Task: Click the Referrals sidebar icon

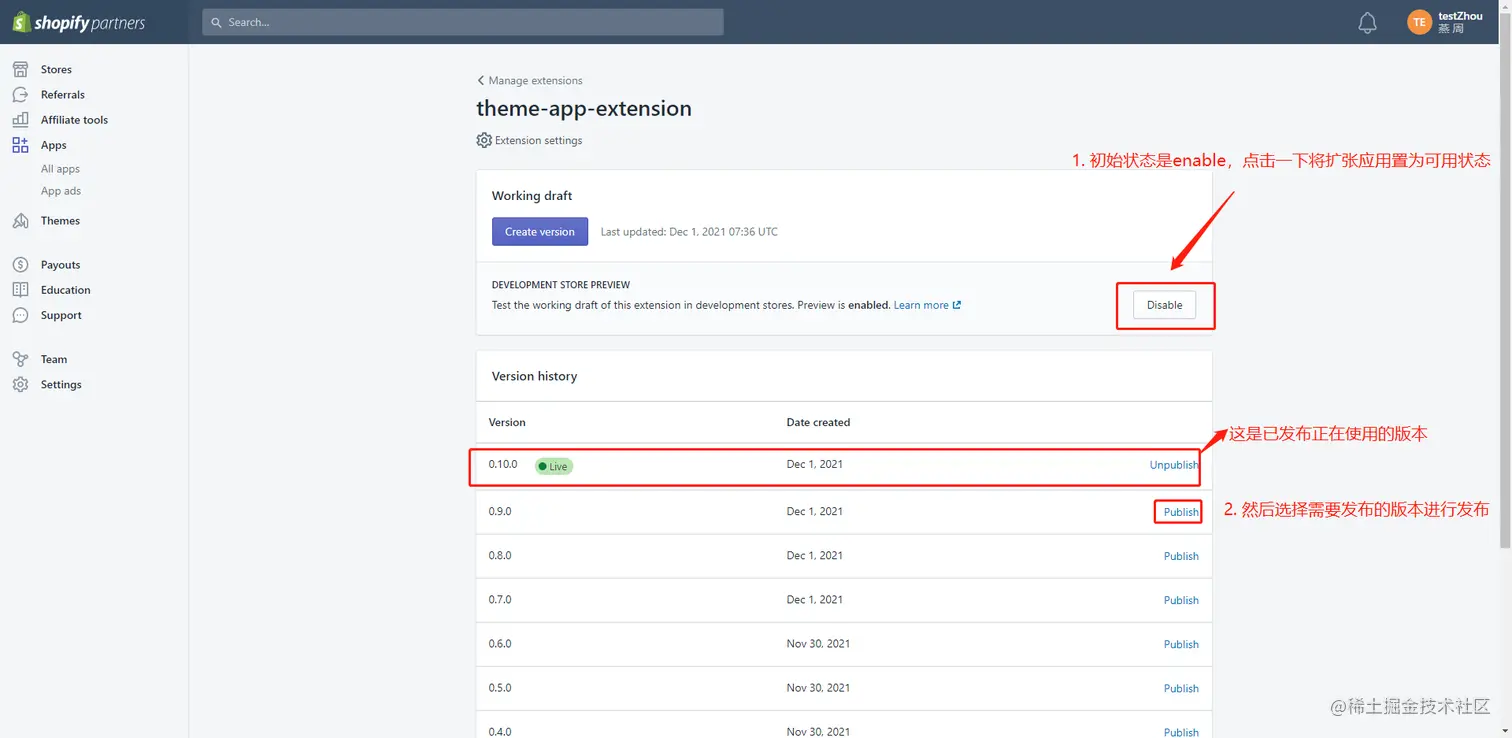Action: [20, 94]
